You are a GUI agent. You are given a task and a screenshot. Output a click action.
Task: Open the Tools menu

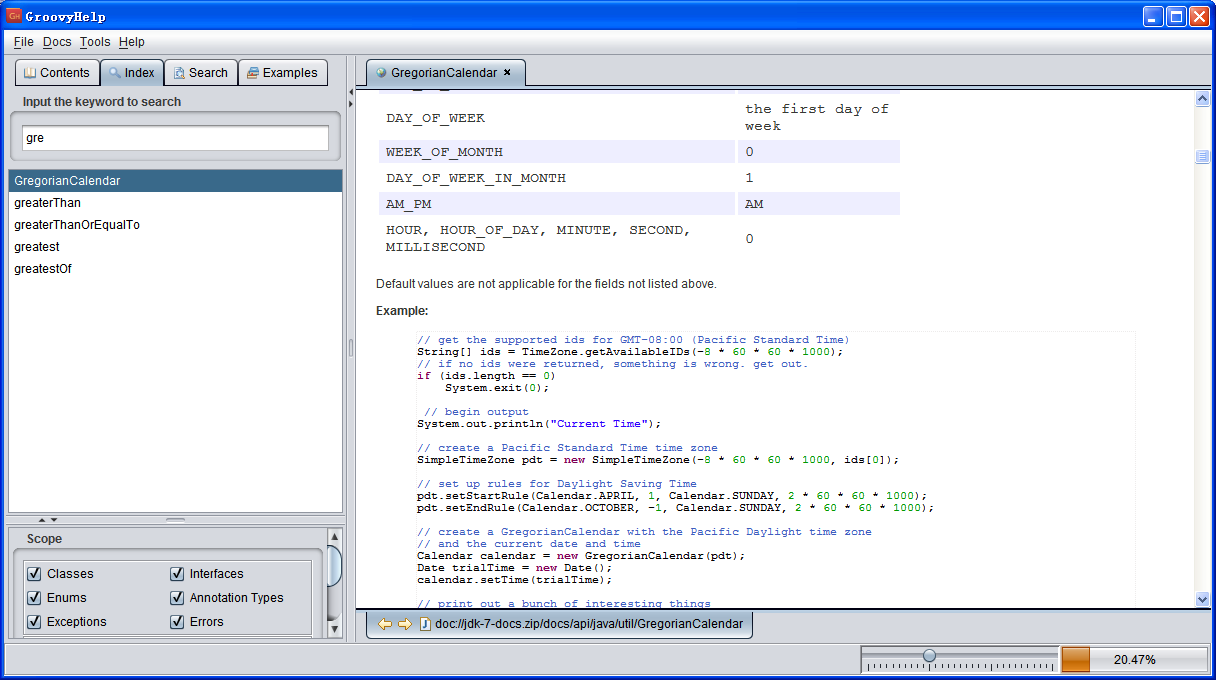(95, 42)
